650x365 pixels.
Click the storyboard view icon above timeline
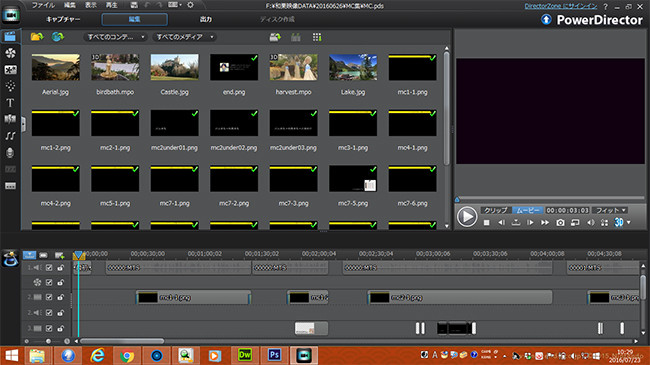click(44, 255)
